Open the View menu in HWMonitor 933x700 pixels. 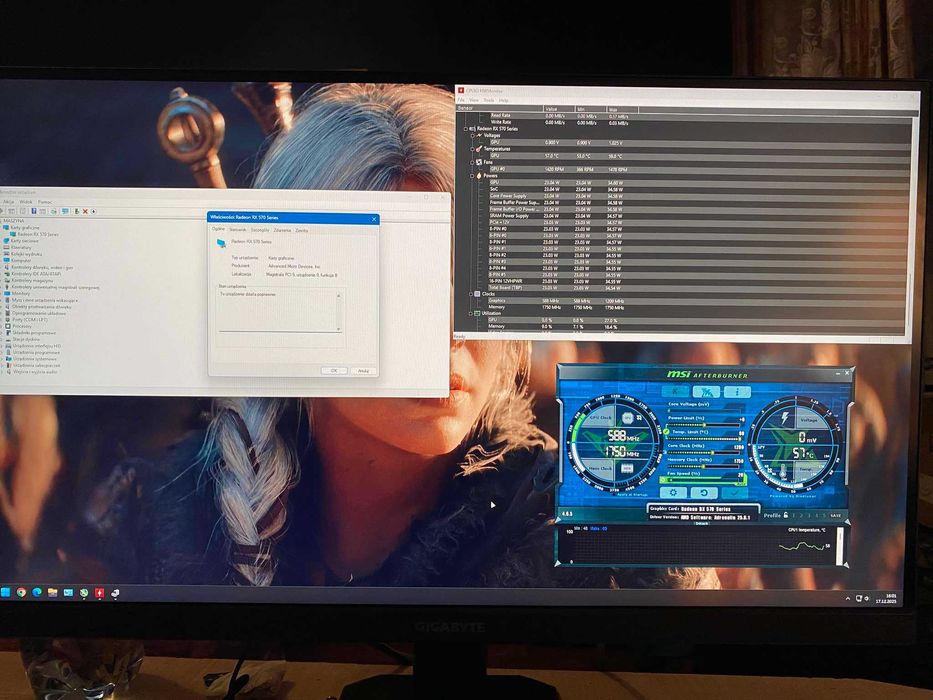coord(474,100)
